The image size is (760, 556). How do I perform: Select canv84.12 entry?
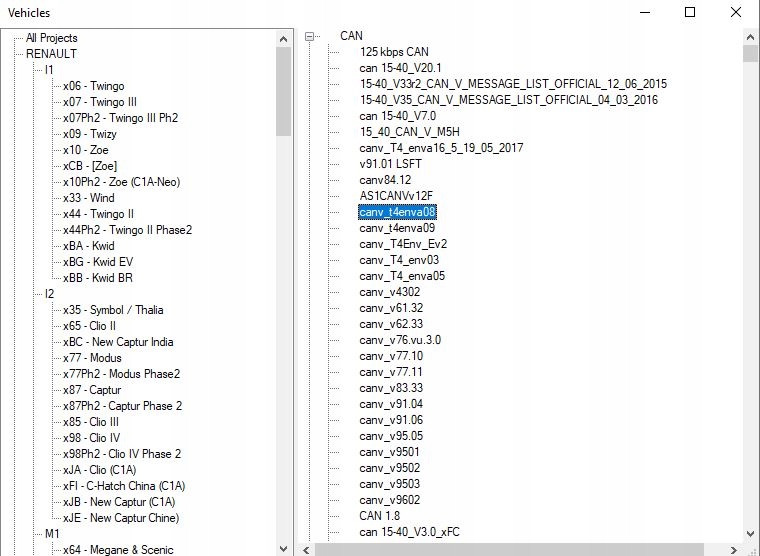pyautogui.click(x=385, y=180)
